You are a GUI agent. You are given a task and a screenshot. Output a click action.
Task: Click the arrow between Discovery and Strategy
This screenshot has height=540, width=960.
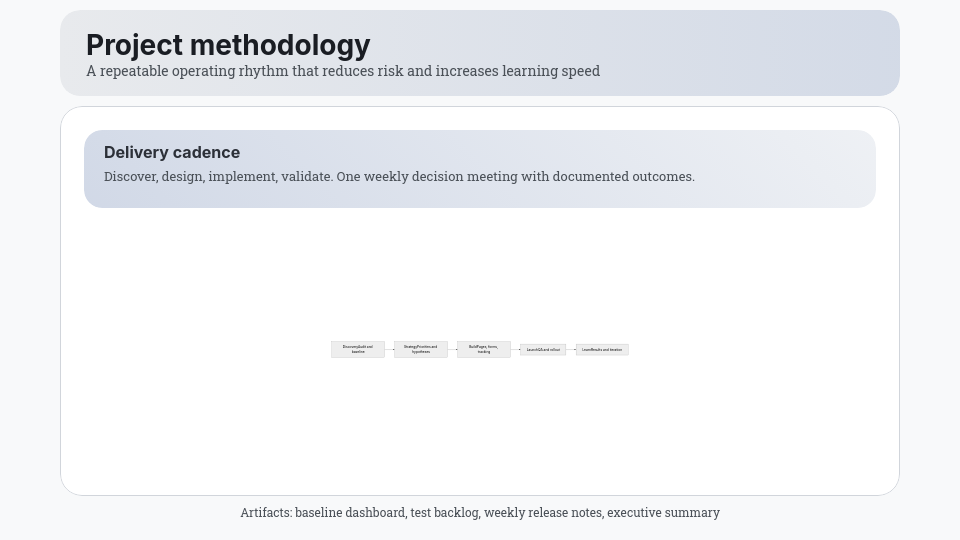[390, 349]
